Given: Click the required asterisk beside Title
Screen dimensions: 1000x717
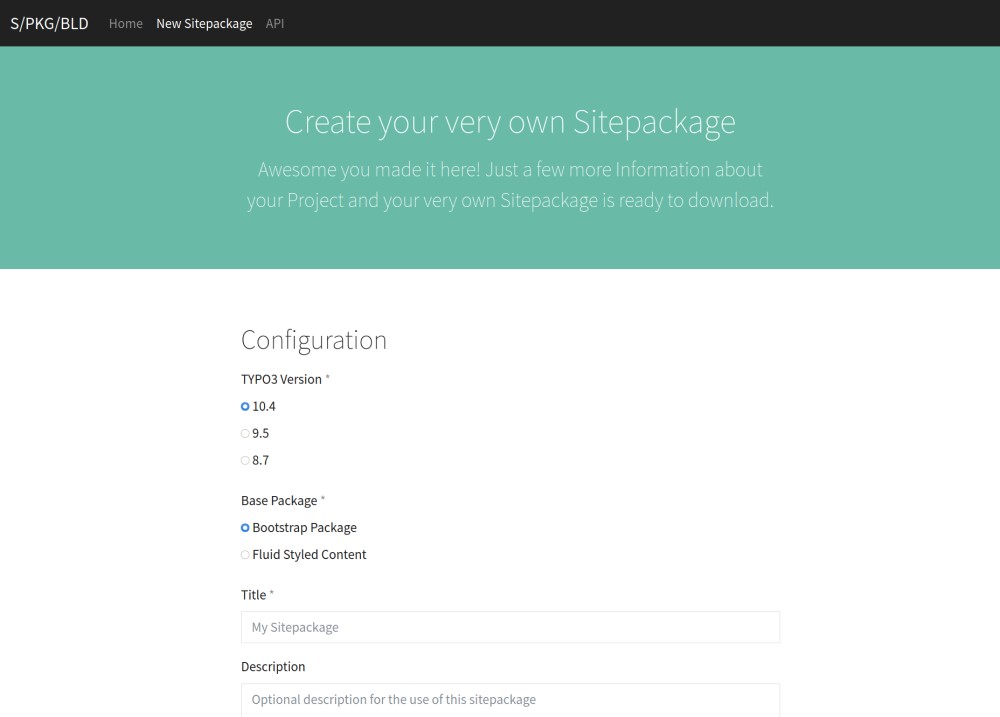Looking at the screenshot, I should [270, 592].
